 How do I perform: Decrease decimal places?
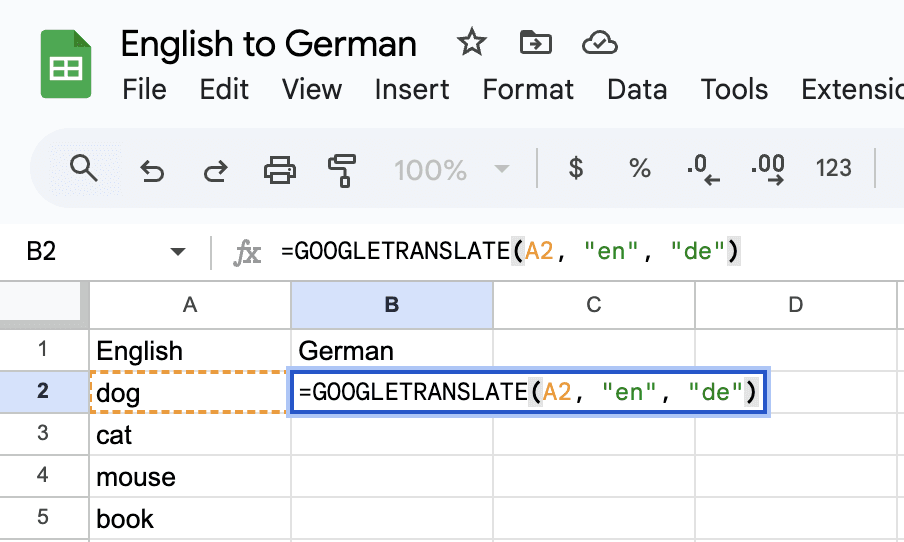click(704, 168)
